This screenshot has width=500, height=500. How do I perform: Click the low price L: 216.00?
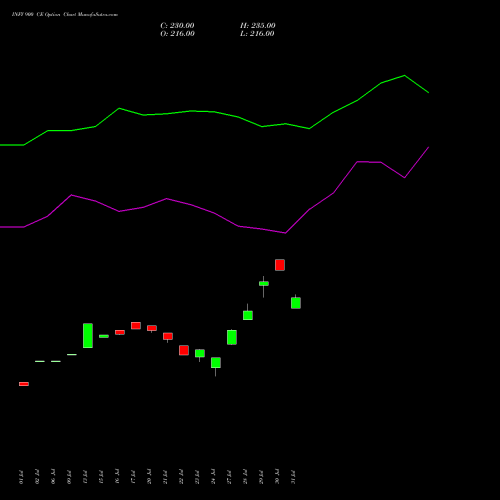coord(257,34)
